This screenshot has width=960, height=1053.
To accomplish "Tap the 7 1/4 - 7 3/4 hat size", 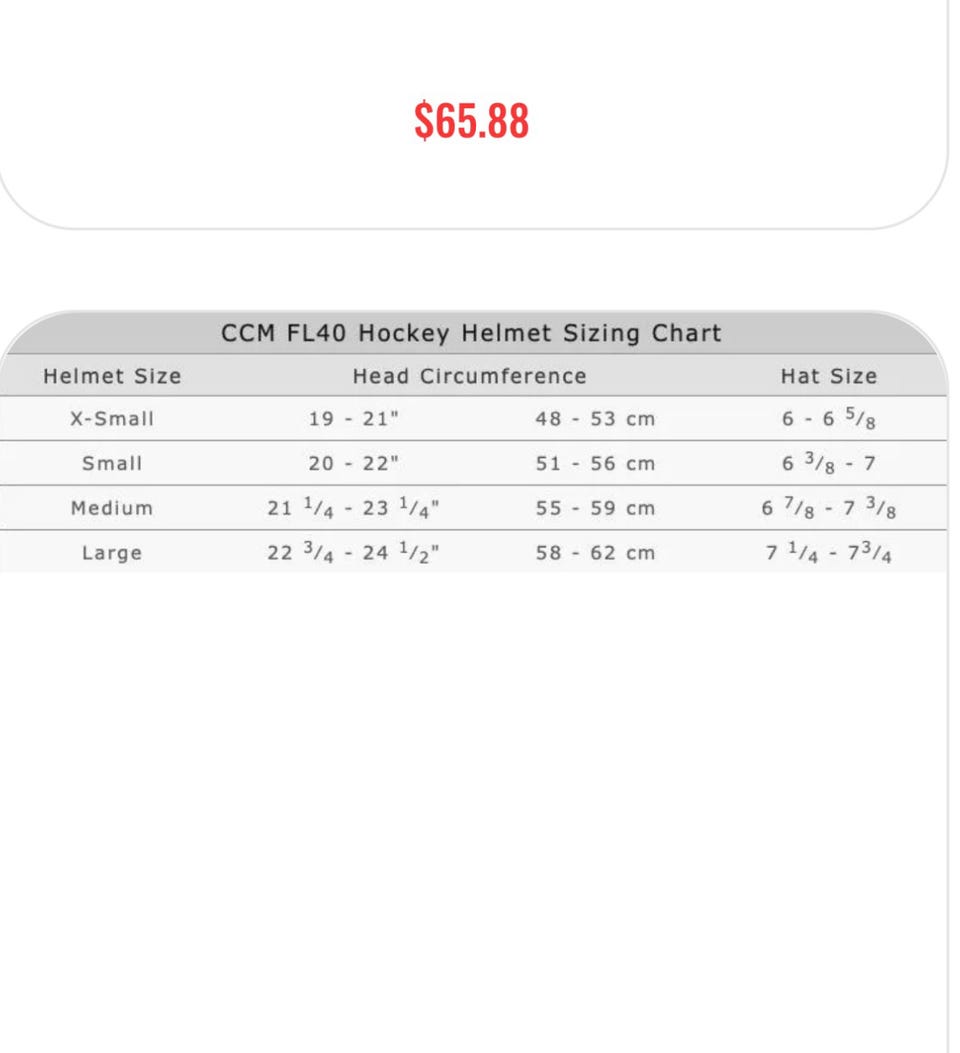I will tap(829, 553).
